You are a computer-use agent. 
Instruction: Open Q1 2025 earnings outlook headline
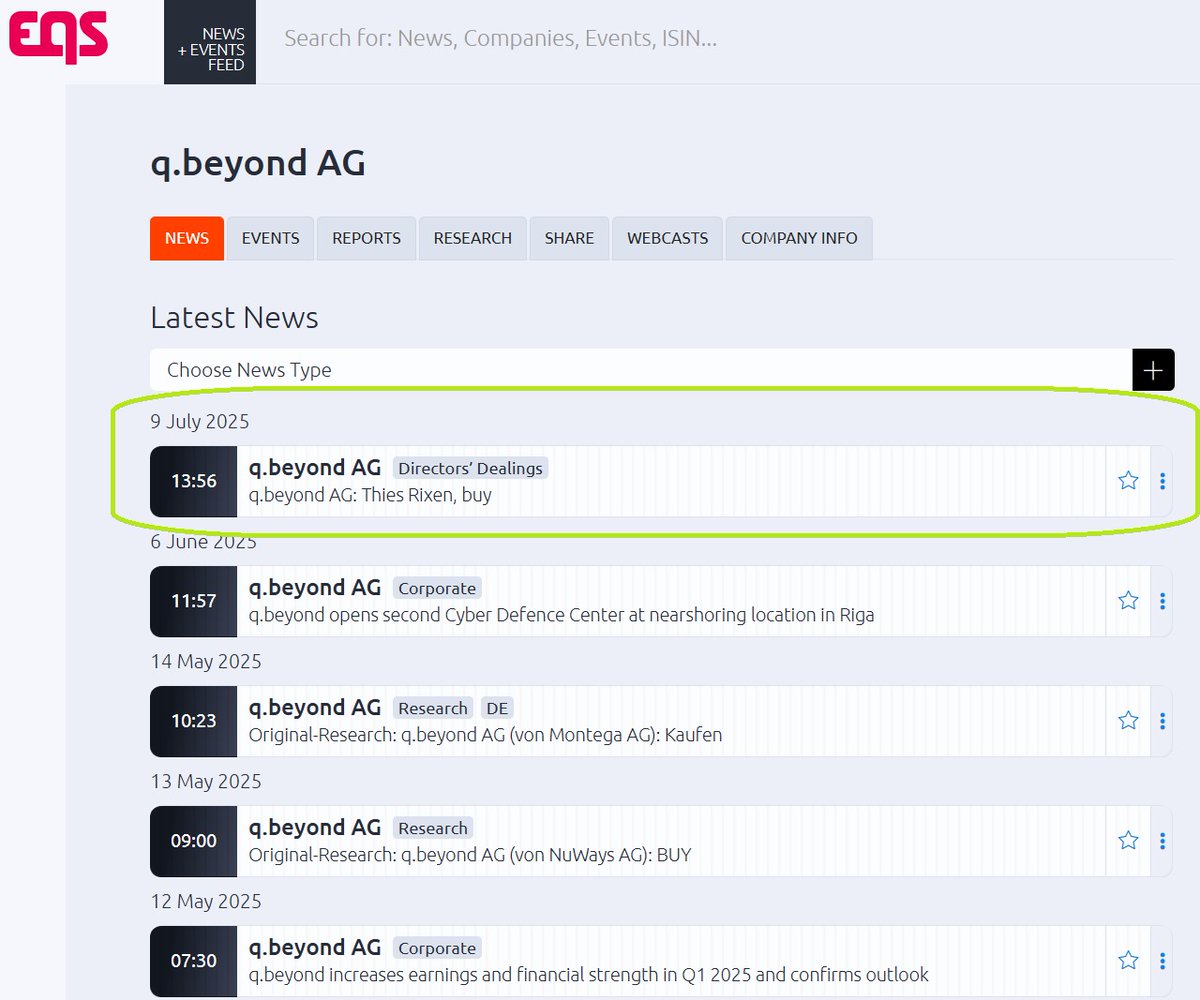point(588,975)
